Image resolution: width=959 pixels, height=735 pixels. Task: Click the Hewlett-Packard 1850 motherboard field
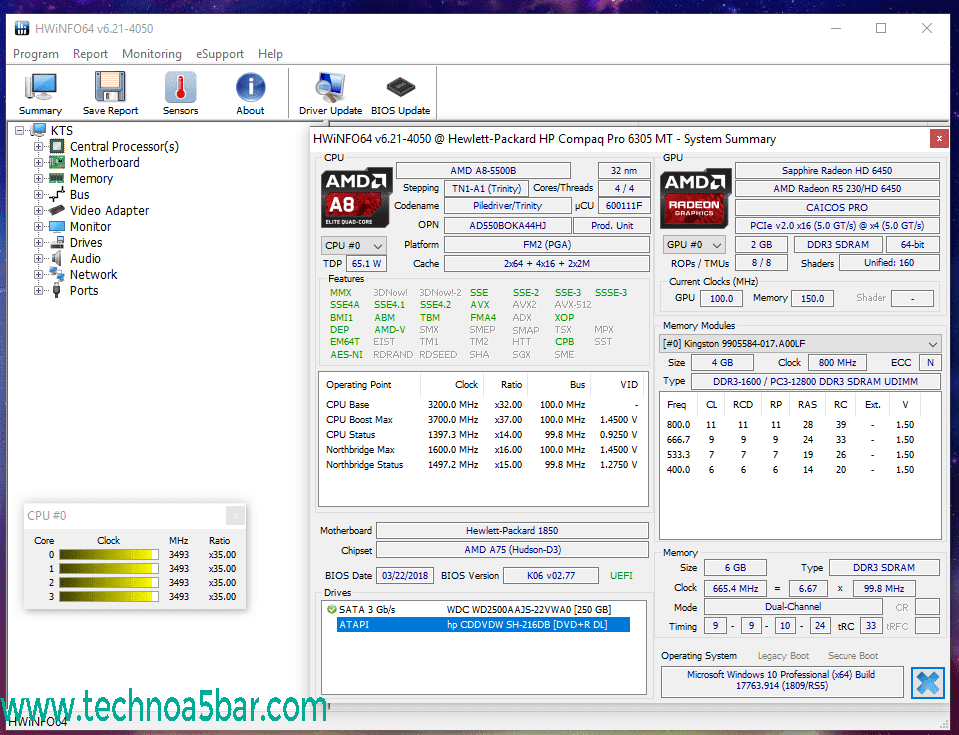512,531
